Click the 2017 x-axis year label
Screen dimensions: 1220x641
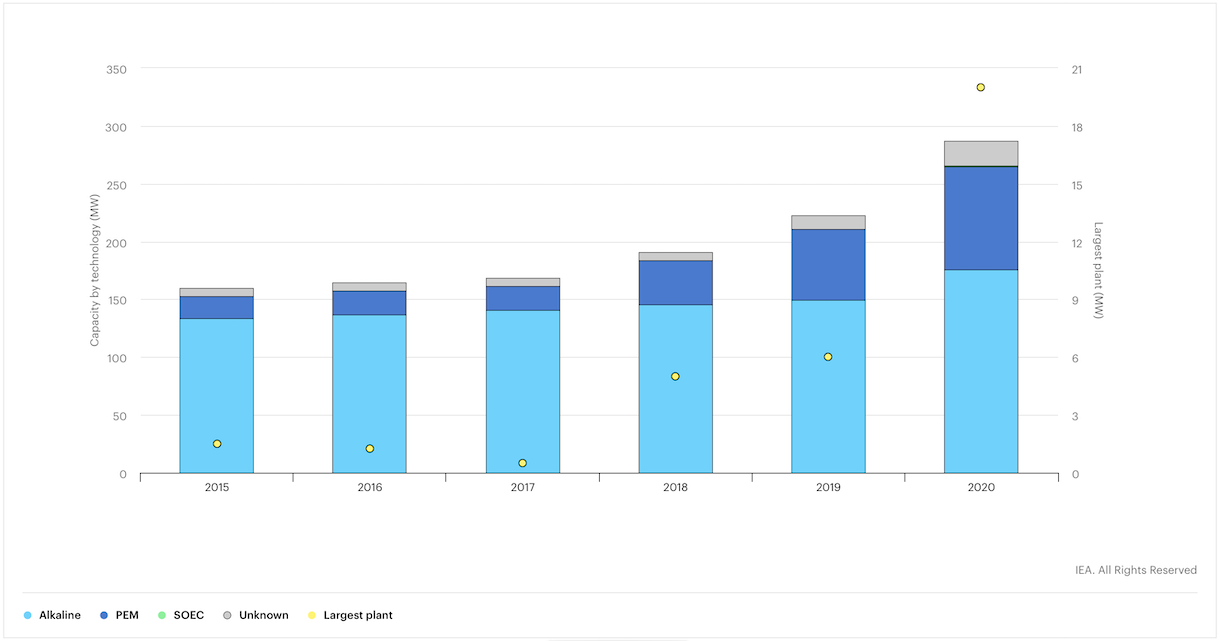[x=522, y=487]
